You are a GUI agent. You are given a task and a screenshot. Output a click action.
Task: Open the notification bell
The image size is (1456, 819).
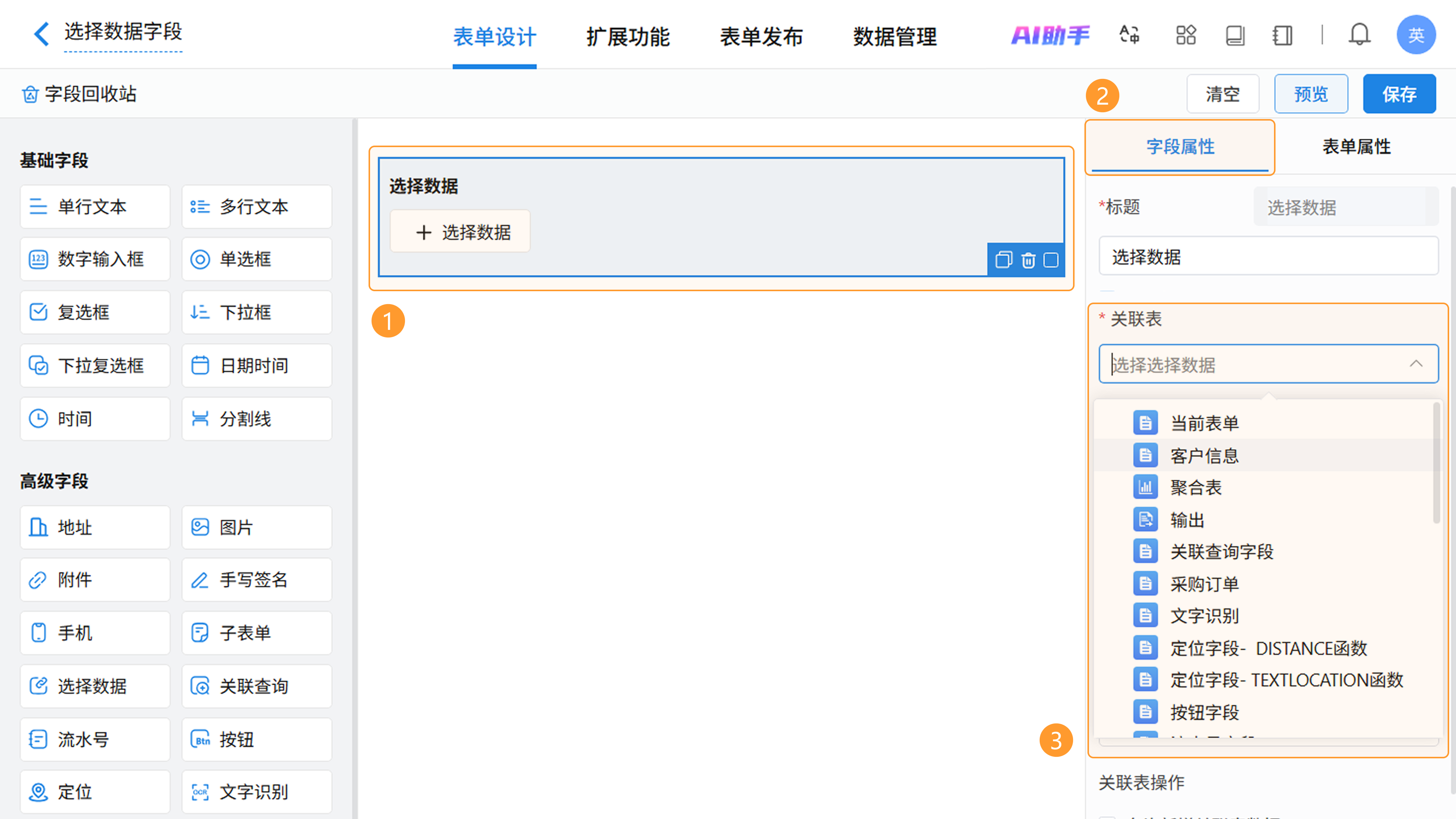[x=1359, y=35]
